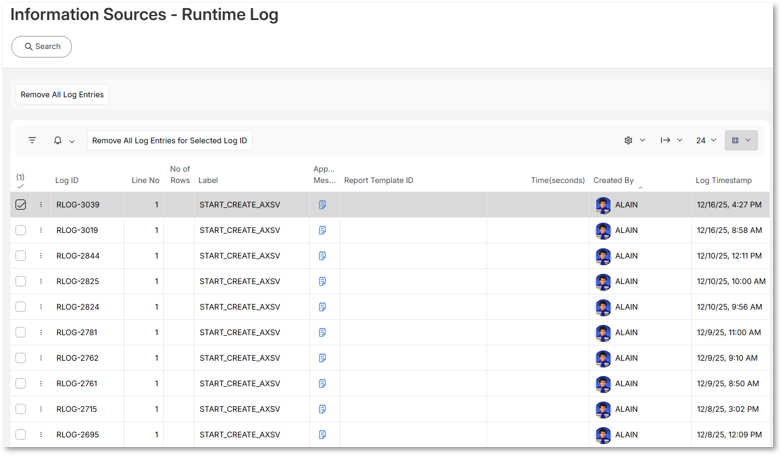This screenshot has width=782, height=456.
Task: Click the 12/10/25, 10:00 AM timestamp
Action: (x=731, y=281)
